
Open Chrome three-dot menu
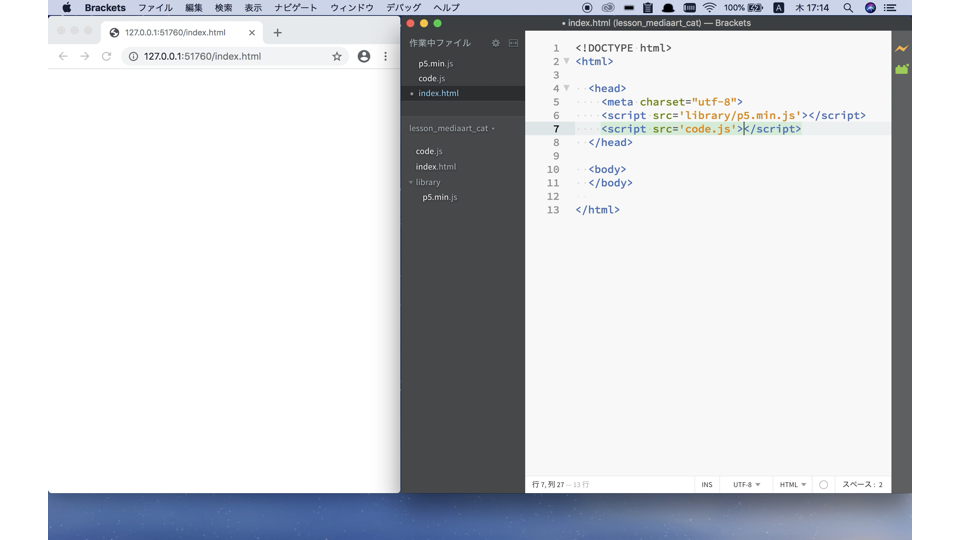pyautogui.click(x=385, y=56)
